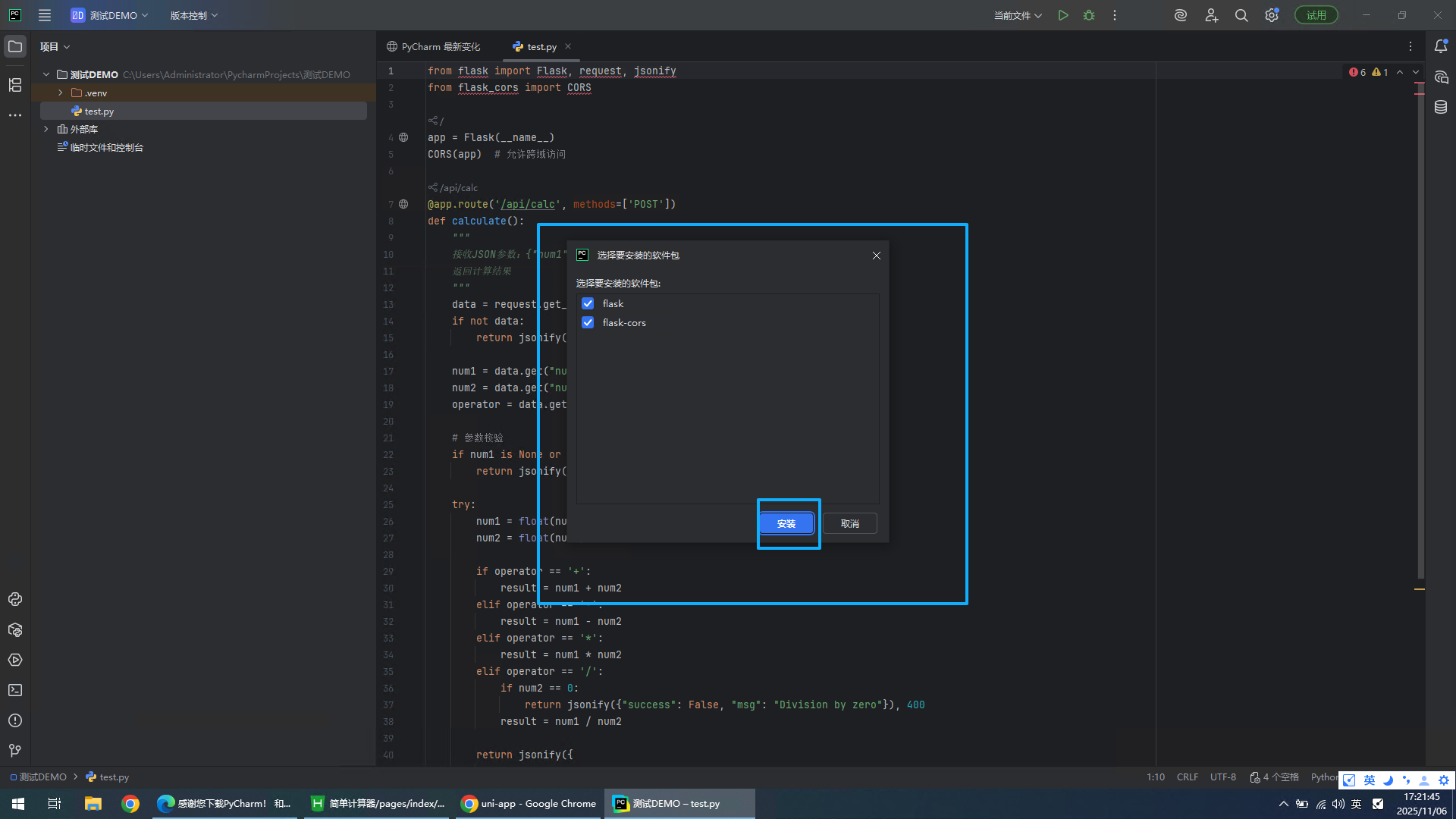Click the Debug bug icon
1456x819 pixels.
pyautogui.click(x=1089, y=15)
